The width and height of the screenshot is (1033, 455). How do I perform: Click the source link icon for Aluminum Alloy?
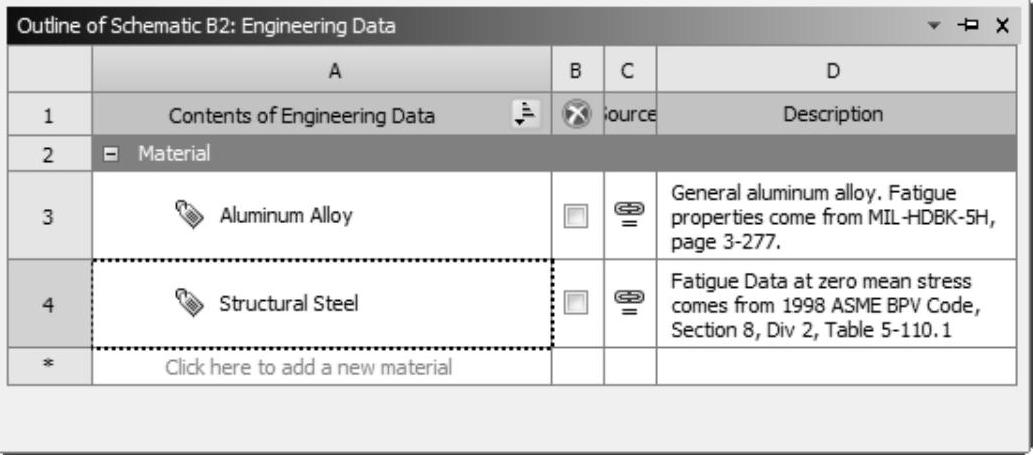click(630, 216)
